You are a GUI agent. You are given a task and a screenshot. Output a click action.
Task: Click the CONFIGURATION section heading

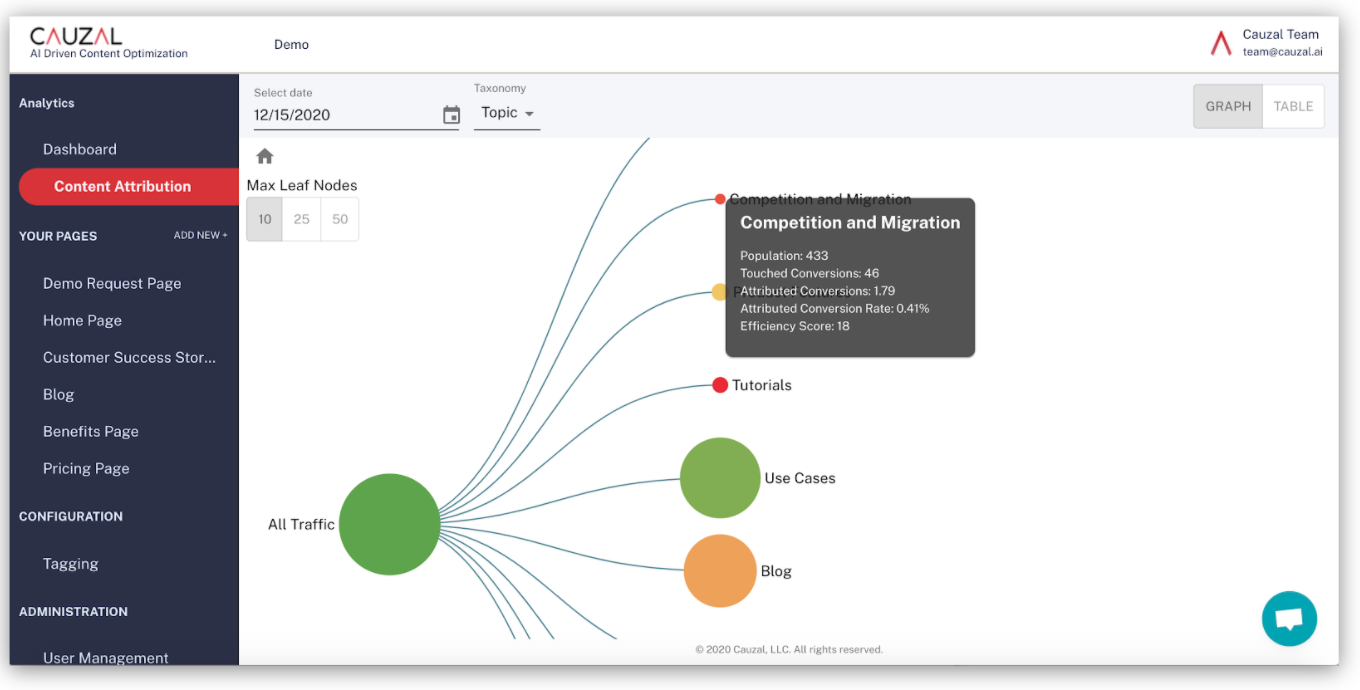71,516
